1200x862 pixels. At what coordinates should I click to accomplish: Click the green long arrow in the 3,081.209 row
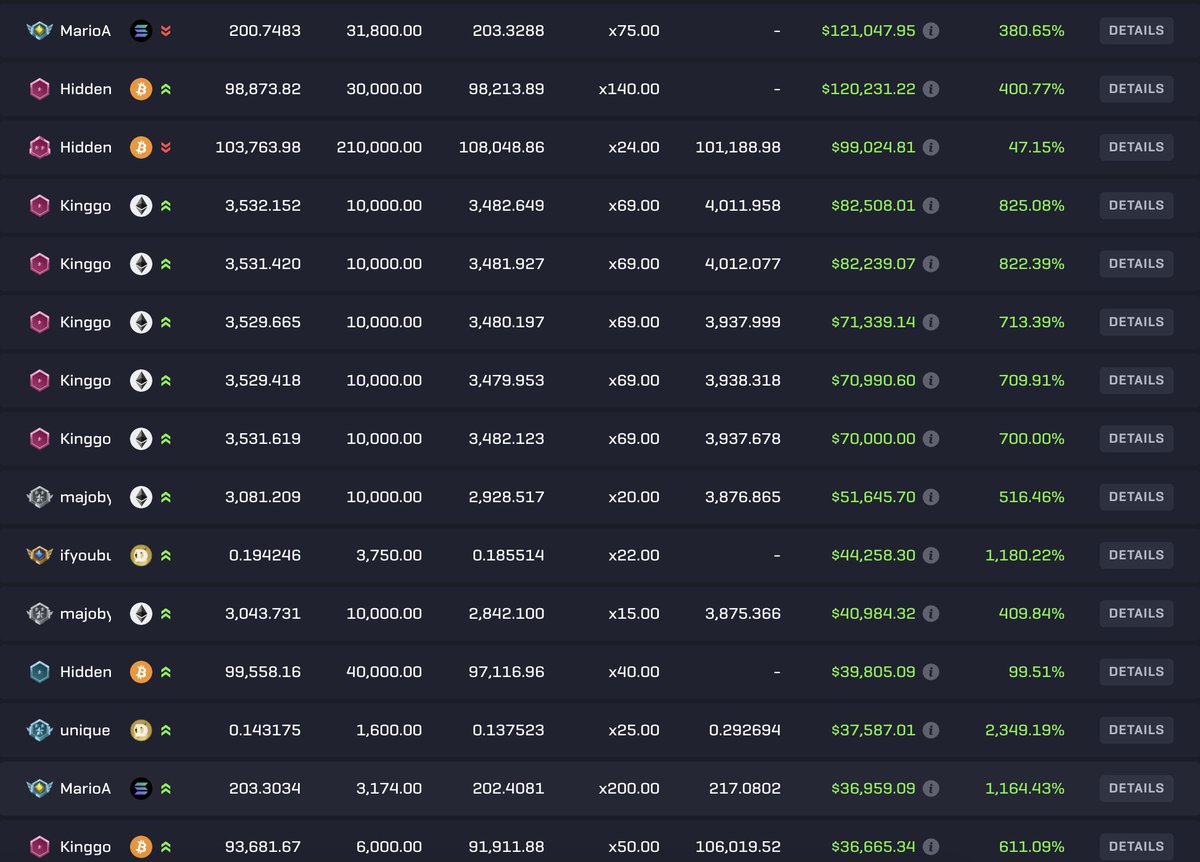(x=166, y=497)
